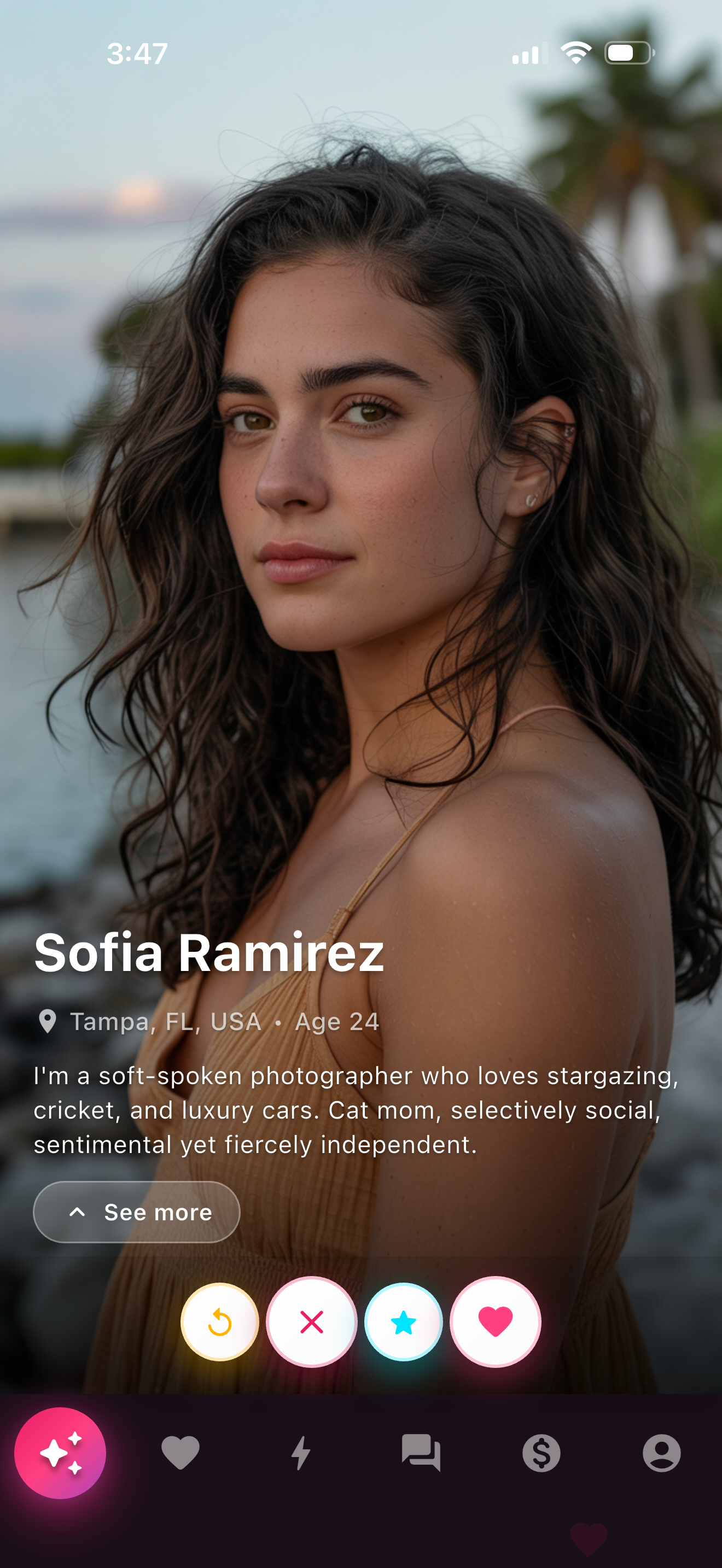Expand profile with See more button
Viewport: 722px width, 1568px height.
pos(136,1212)
